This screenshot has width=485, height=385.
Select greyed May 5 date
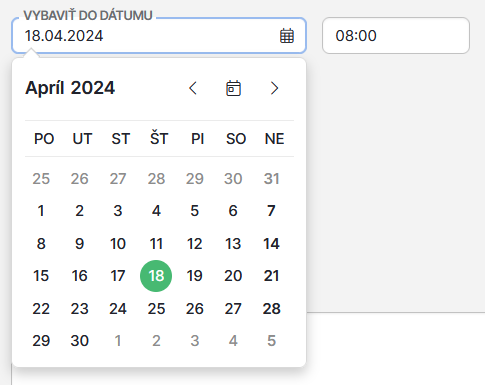pos(271,341)
